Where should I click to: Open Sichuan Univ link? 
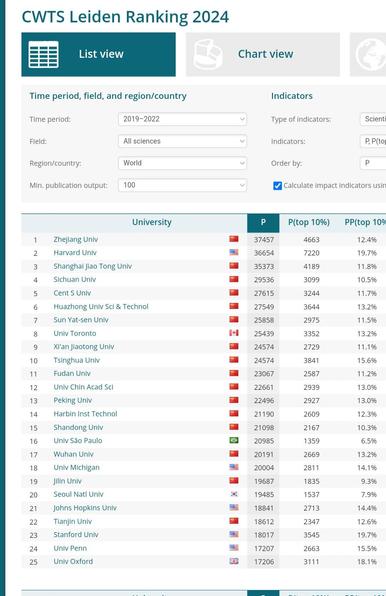[x=74, y=279]
